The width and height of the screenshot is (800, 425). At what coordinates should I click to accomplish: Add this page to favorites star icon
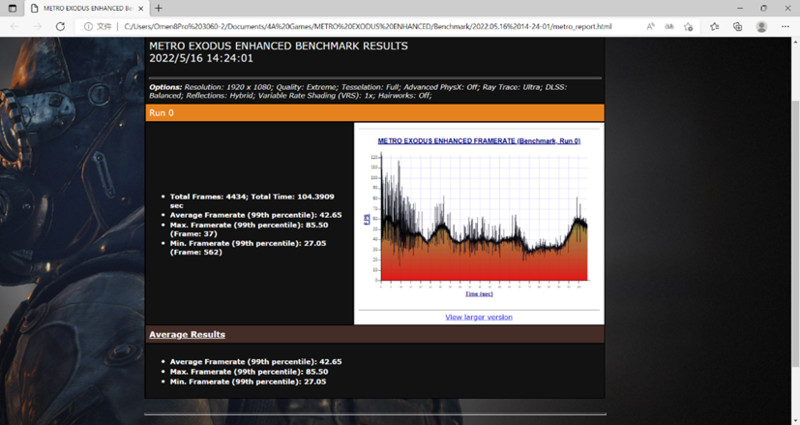pyautogui.click(x=688, y=27)
